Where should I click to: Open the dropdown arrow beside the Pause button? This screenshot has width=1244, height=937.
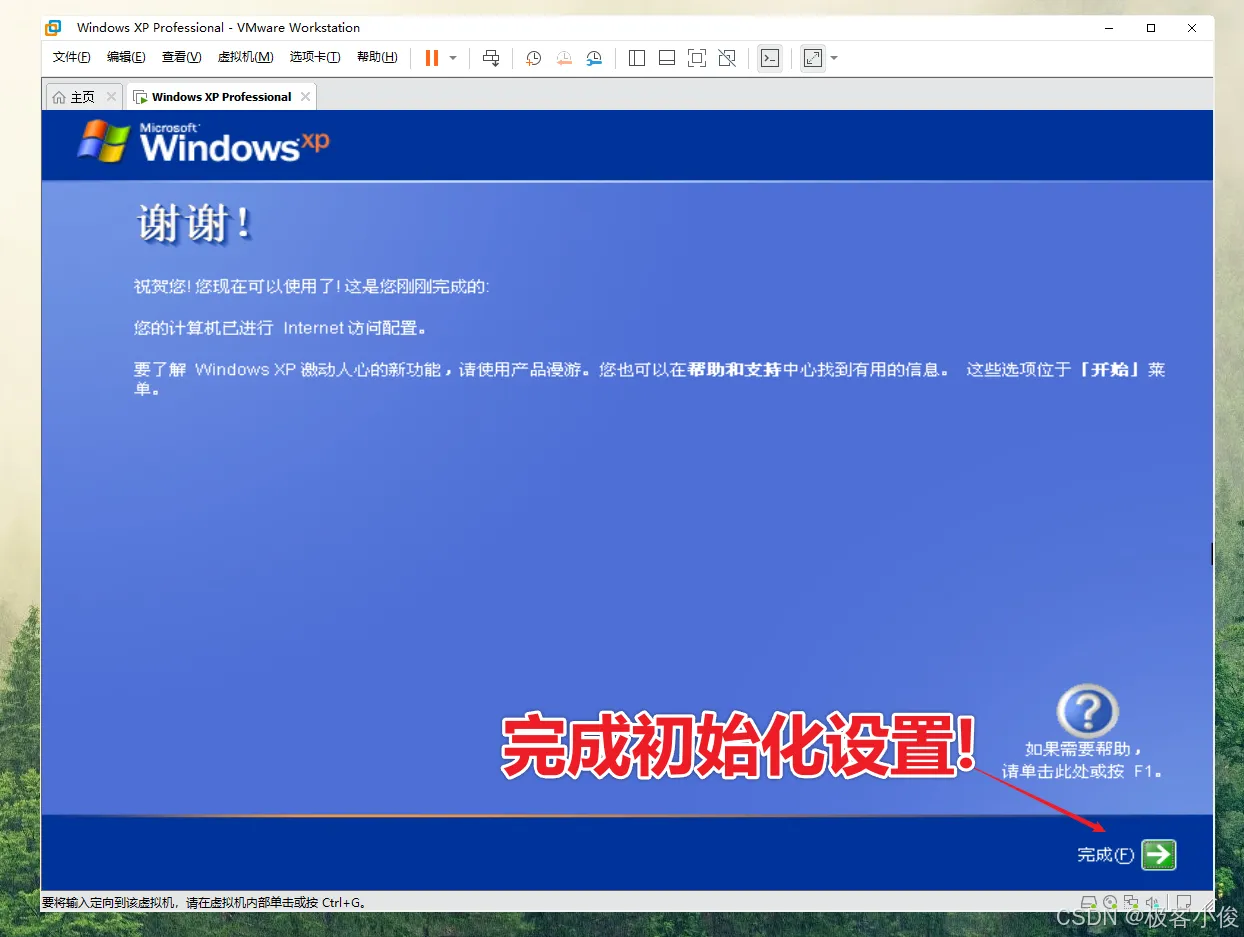453,58
